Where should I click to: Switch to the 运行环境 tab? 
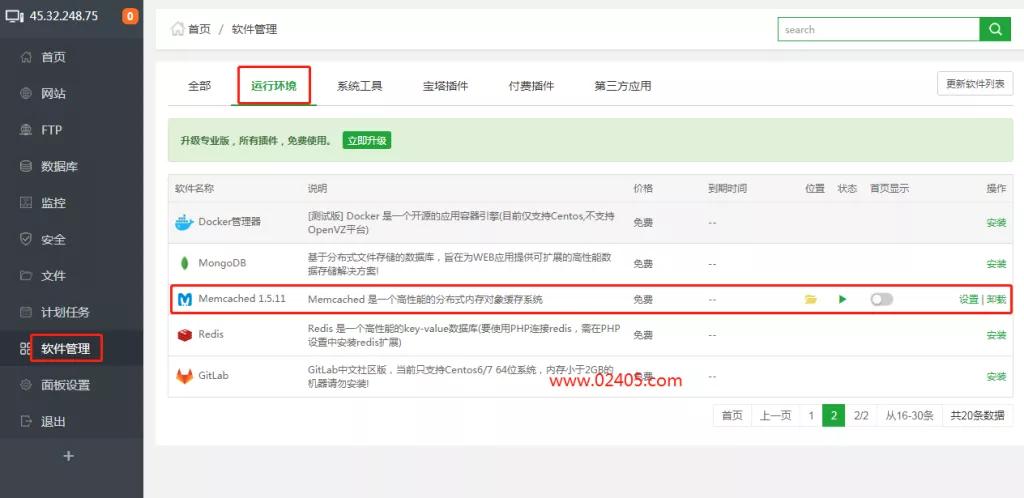click(x=274, y=86)
